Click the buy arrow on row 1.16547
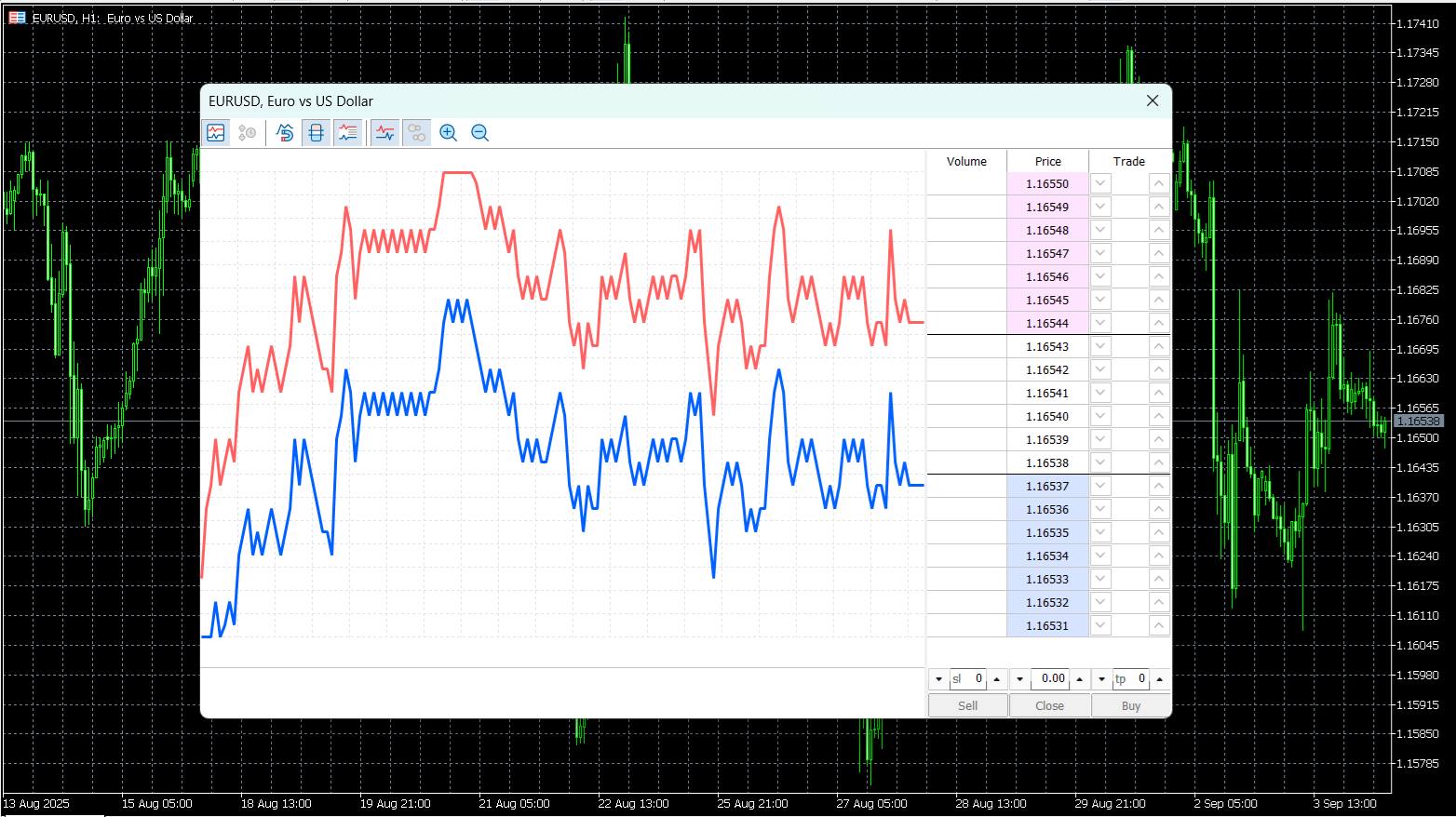Image resolution: width=1456 pixels, height=817 pixels. click(1158, 253)
